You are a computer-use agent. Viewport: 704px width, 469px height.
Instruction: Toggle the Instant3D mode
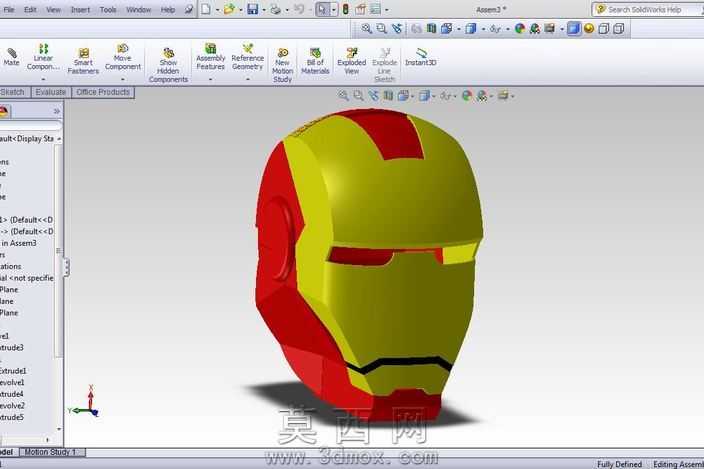(421, 56)
